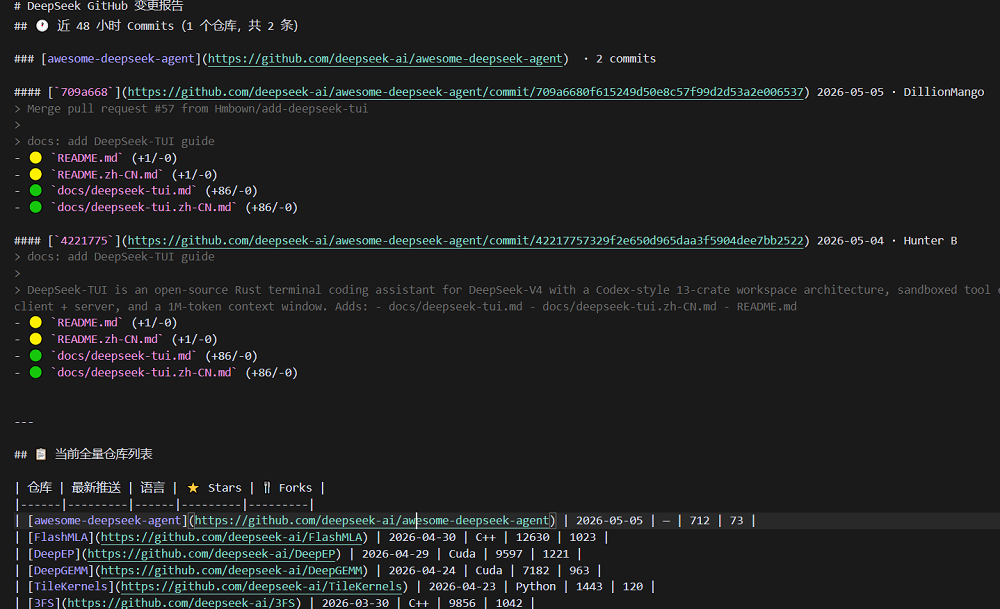Click the '语言' table header

[x=152, y=488]
